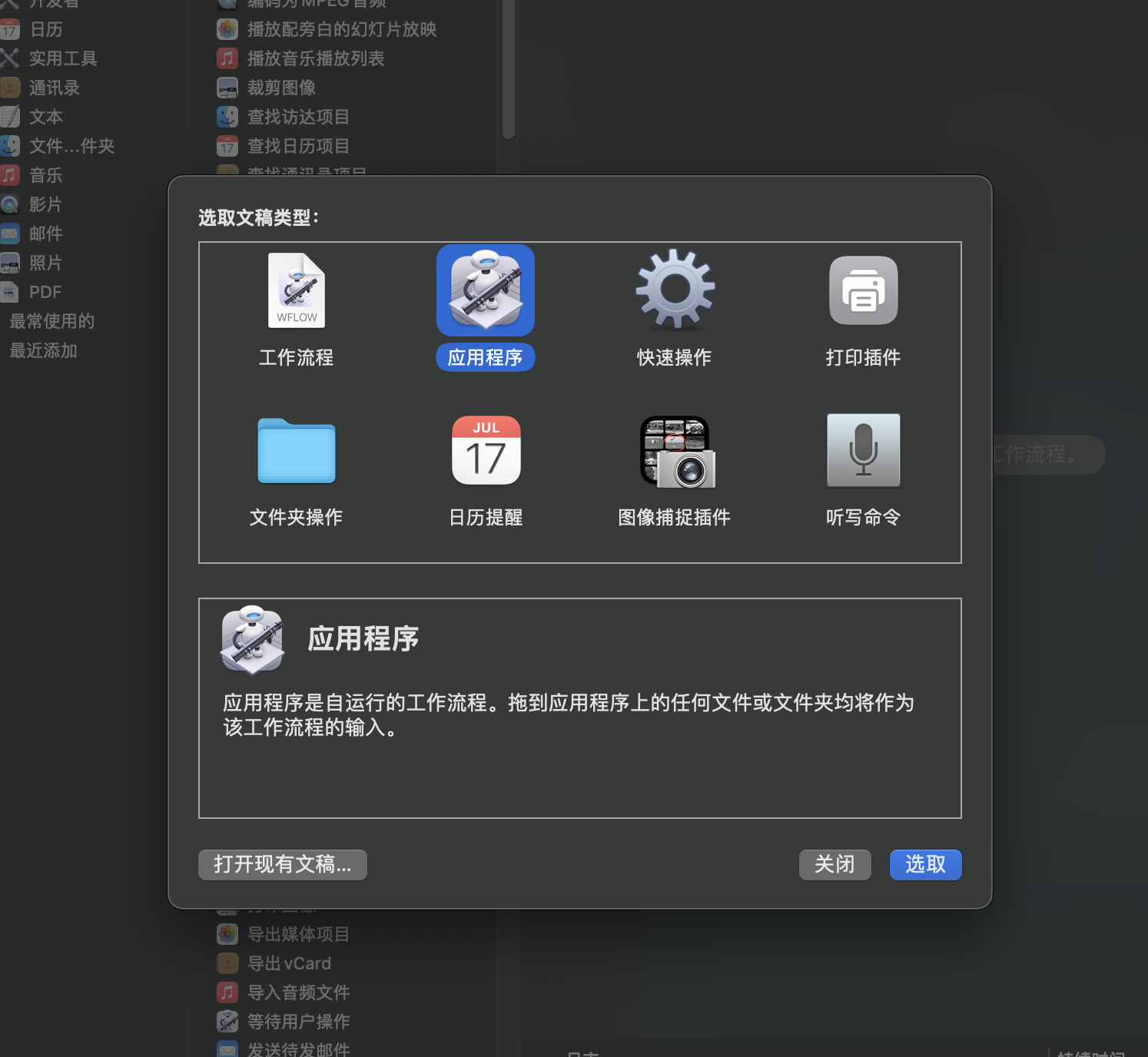
Task: Select the 应用程序 (Application) document type icon
Action: point(485,290)
